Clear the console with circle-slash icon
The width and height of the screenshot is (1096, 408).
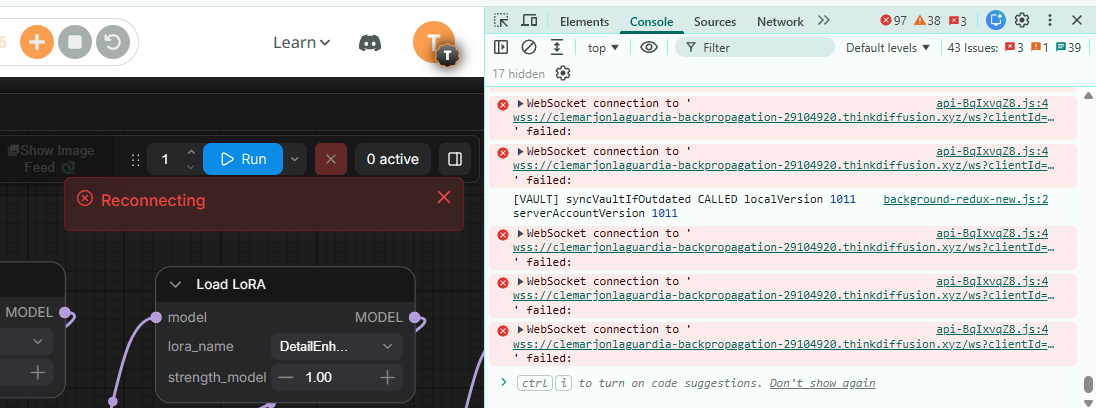[x=529, y=48]
